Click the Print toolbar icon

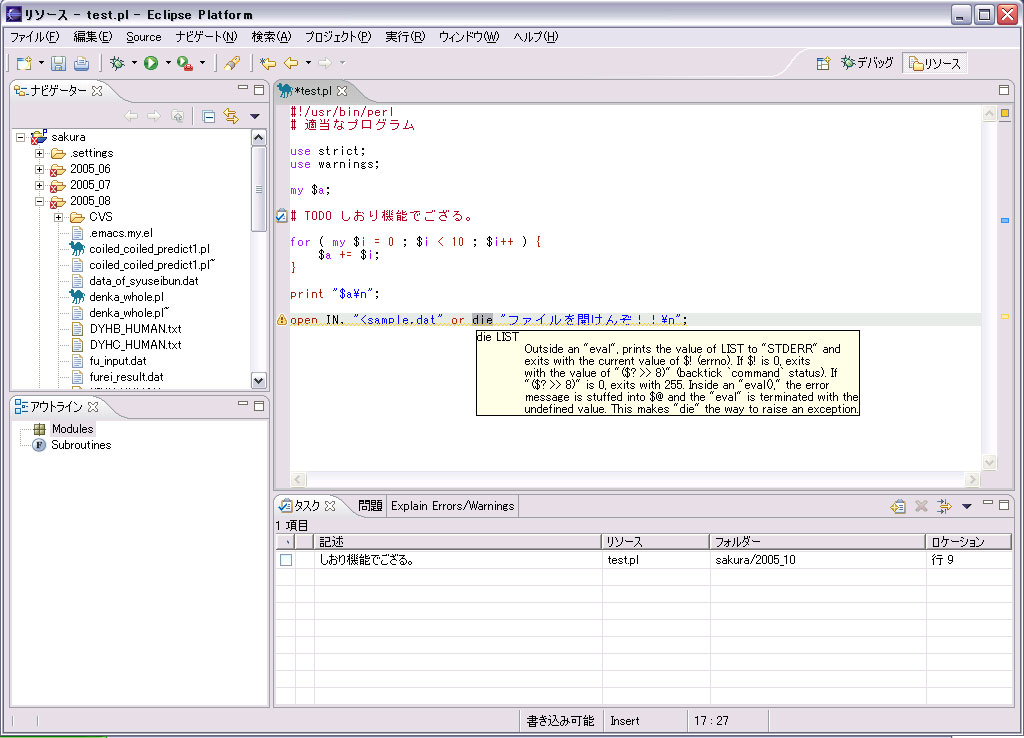coord(81,63)
